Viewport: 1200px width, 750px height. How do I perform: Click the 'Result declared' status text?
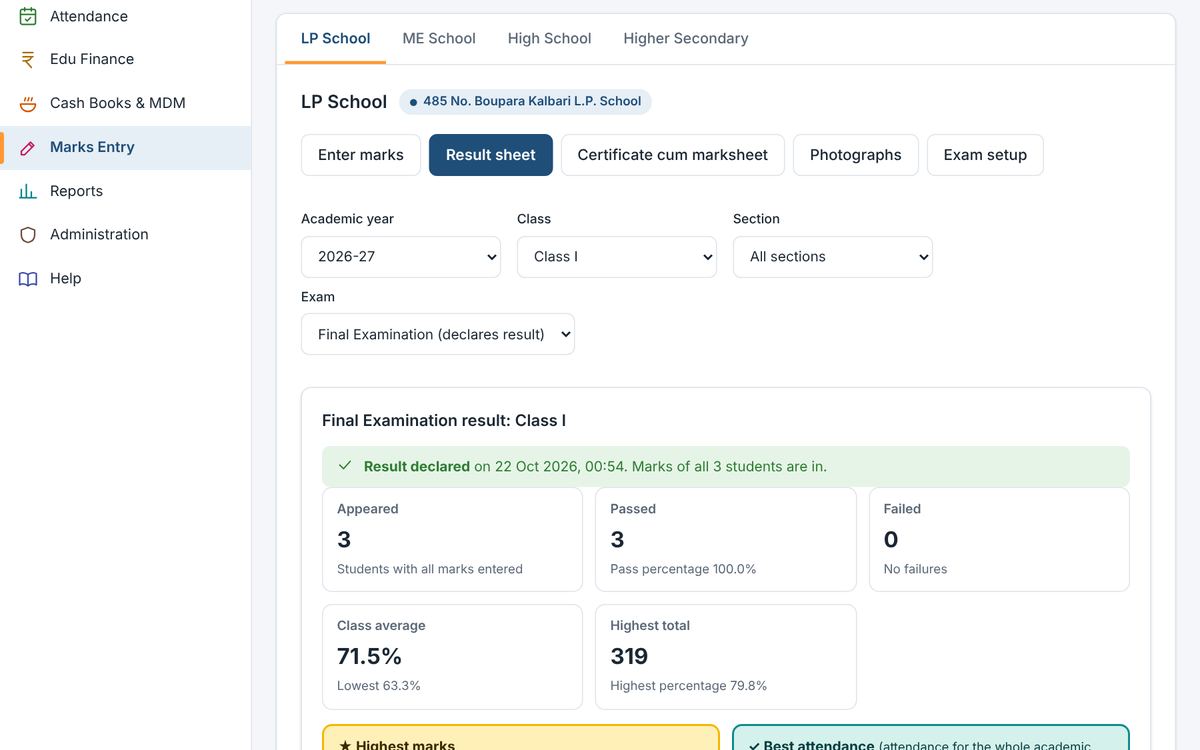tap(417, 466)
